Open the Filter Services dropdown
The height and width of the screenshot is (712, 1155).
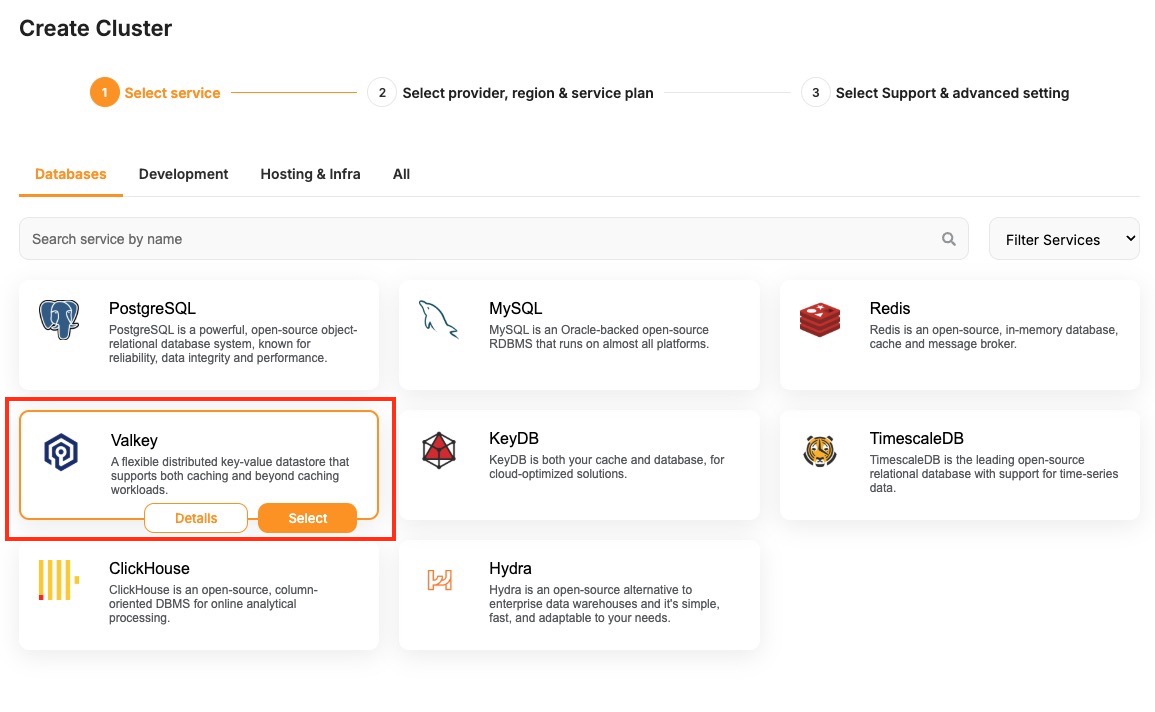click(1064, 239)
